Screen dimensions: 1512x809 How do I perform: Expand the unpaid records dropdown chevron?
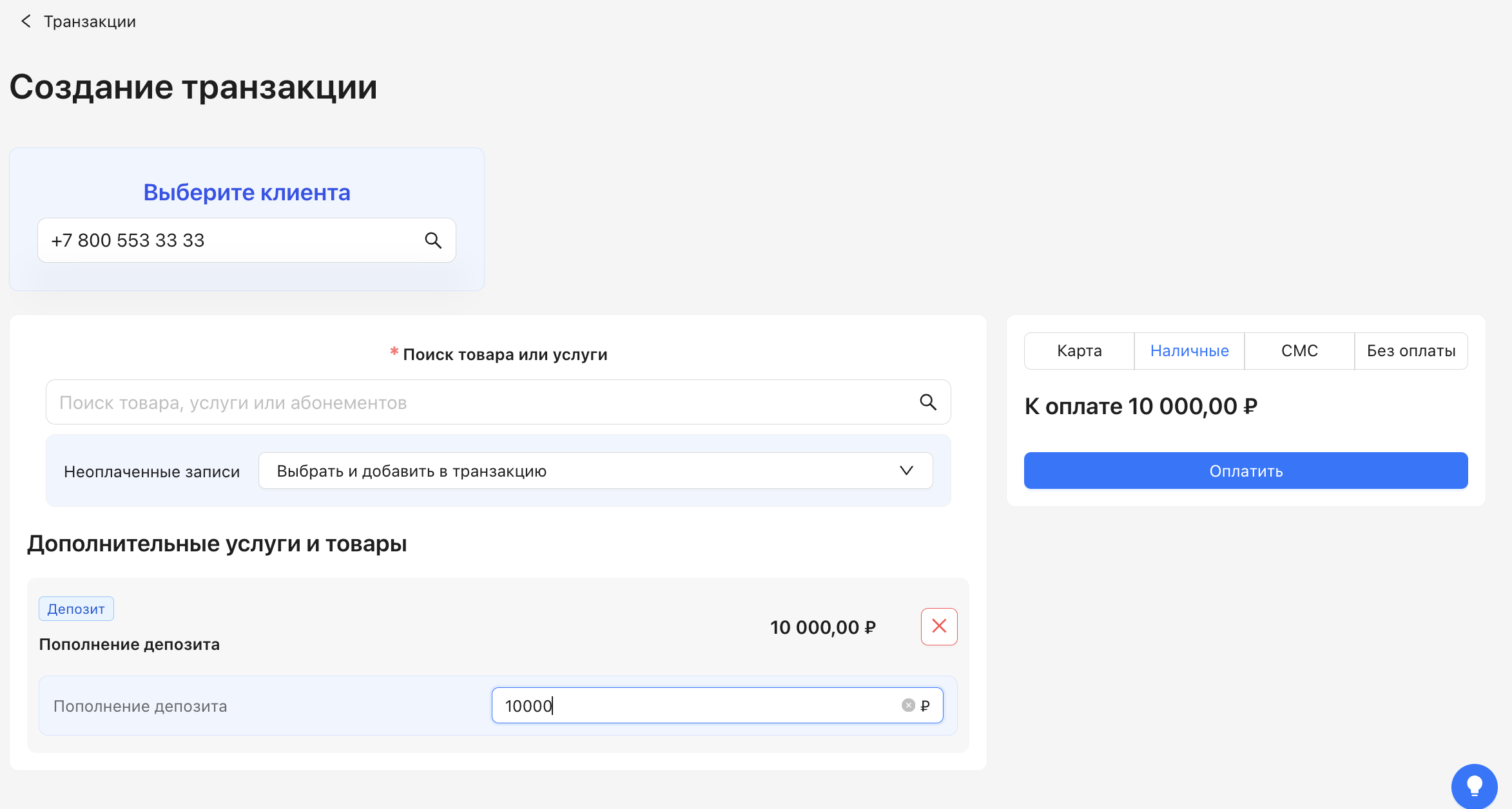(x=906, y=471)
